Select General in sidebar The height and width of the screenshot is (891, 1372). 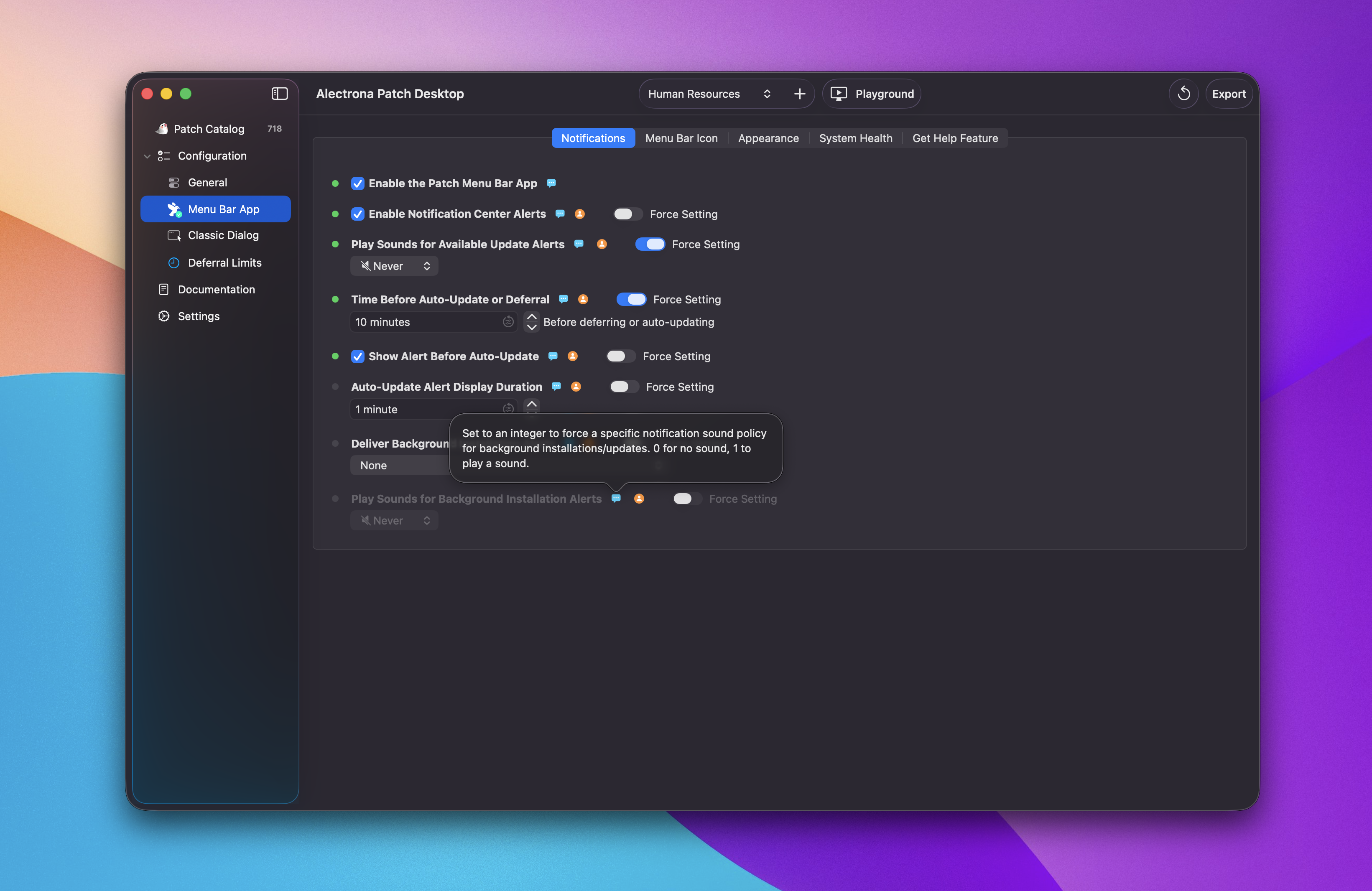[216, 183]
